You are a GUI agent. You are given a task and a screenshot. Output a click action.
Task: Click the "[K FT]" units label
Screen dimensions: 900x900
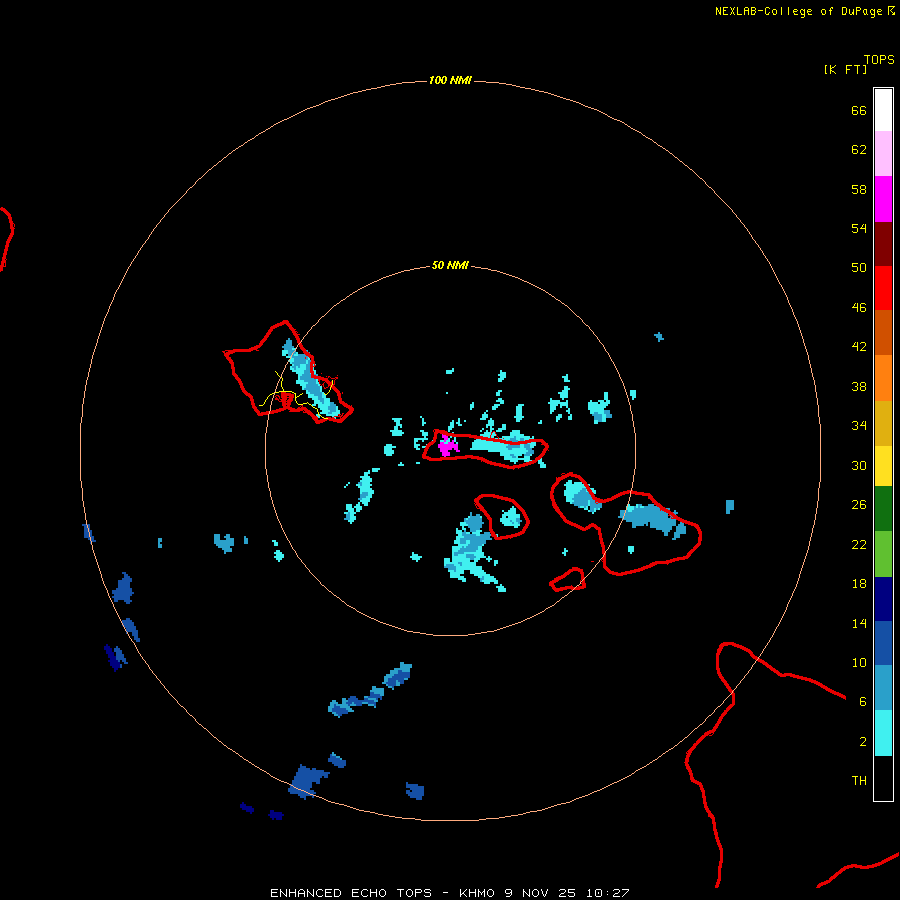pos(845,69)
